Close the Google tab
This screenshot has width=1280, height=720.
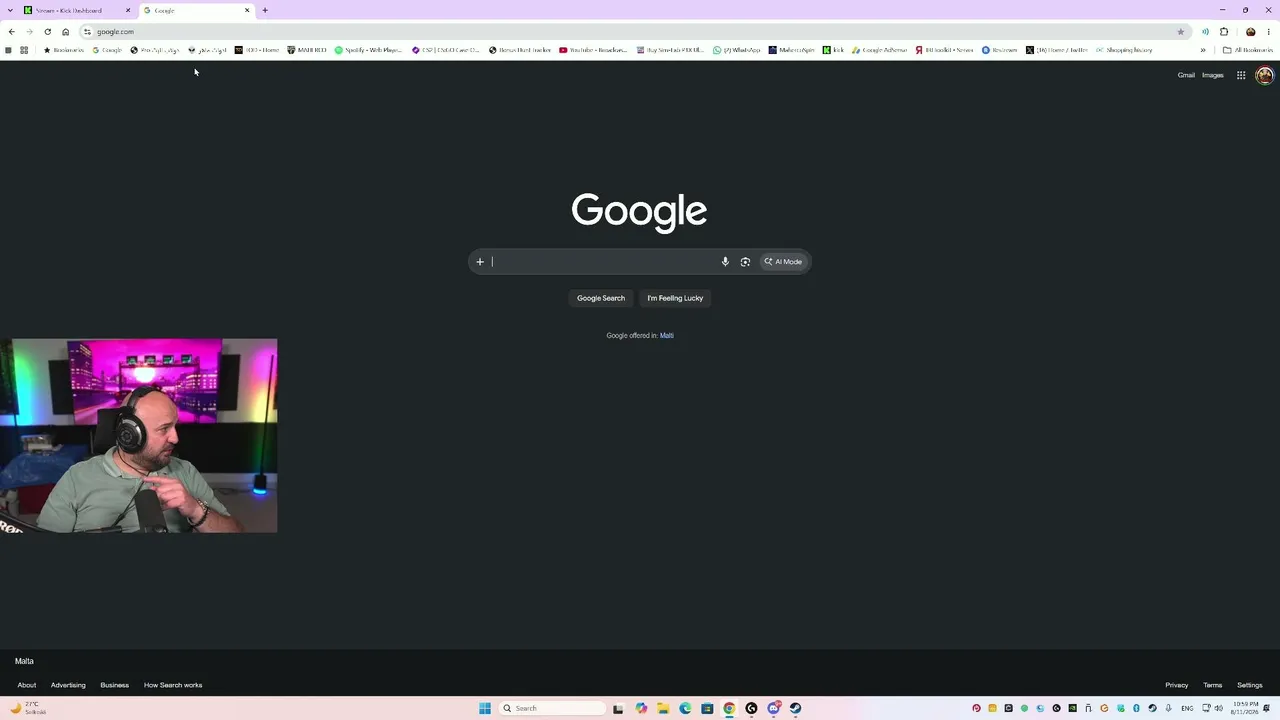(x=247, y=10)
